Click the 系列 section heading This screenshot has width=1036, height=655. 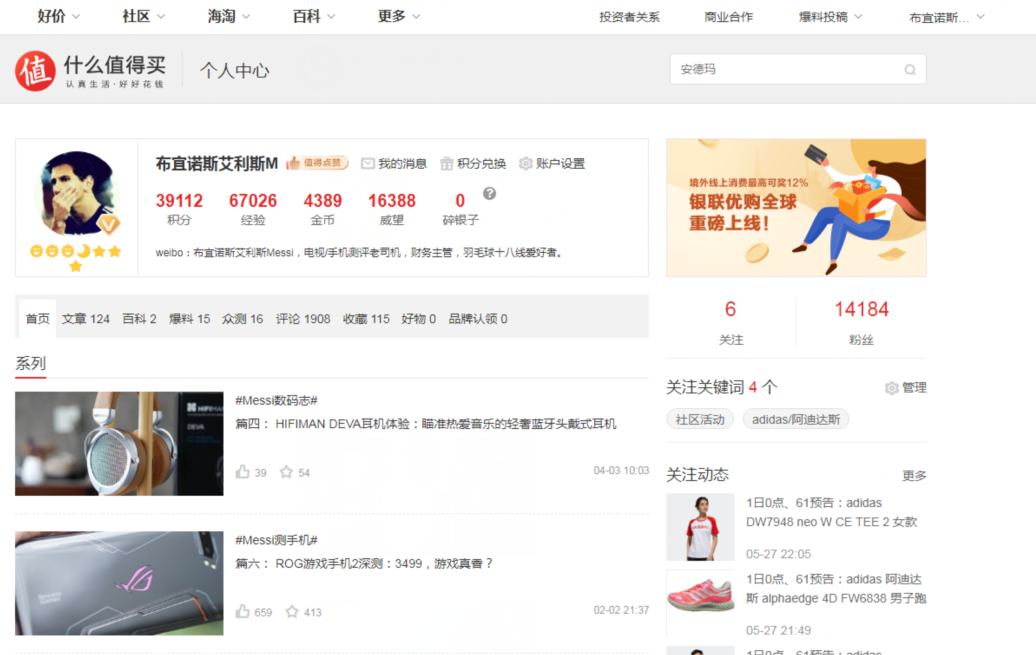(30, 364)
